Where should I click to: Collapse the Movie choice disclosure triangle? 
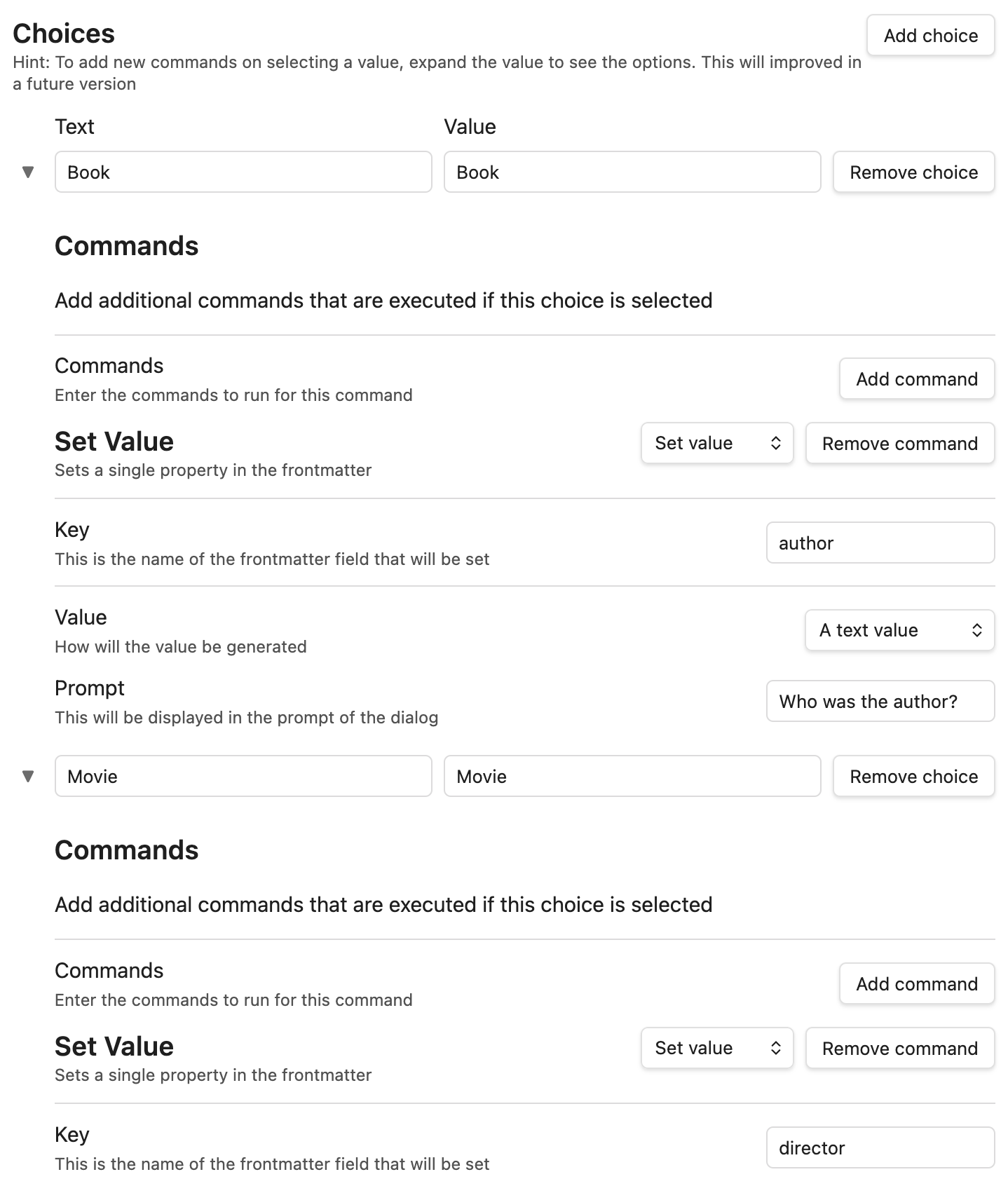point(28,776)
